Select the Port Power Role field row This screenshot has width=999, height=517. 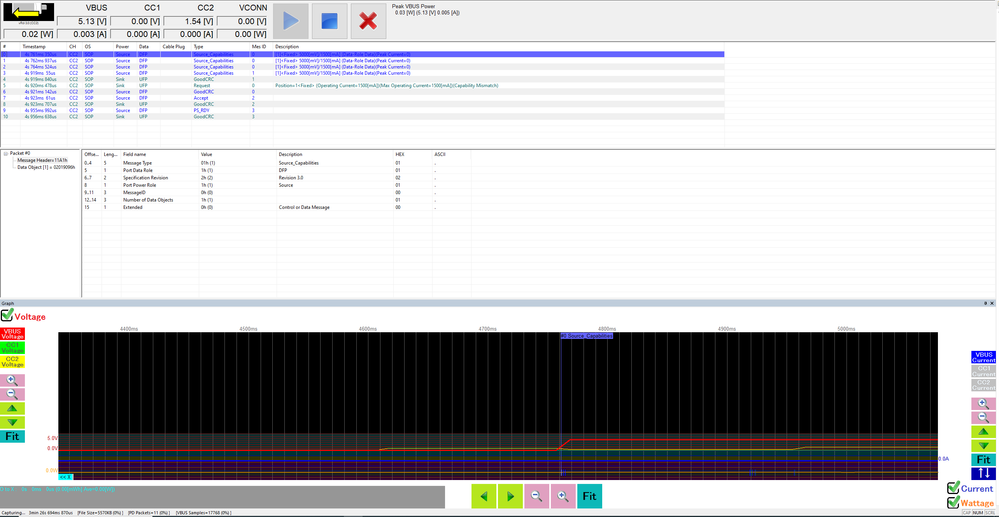277,185
